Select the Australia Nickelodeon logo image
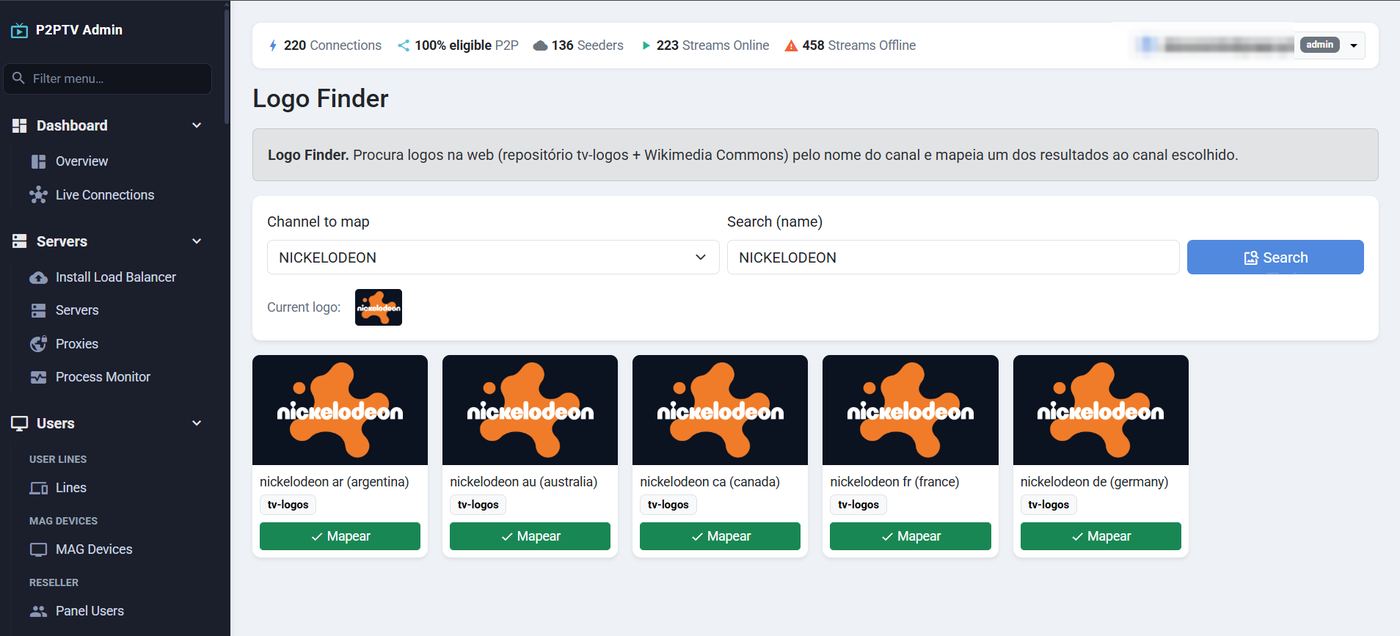Viewport: 1400px width, 636px height. pyautogui.click(x=530, y=410)
